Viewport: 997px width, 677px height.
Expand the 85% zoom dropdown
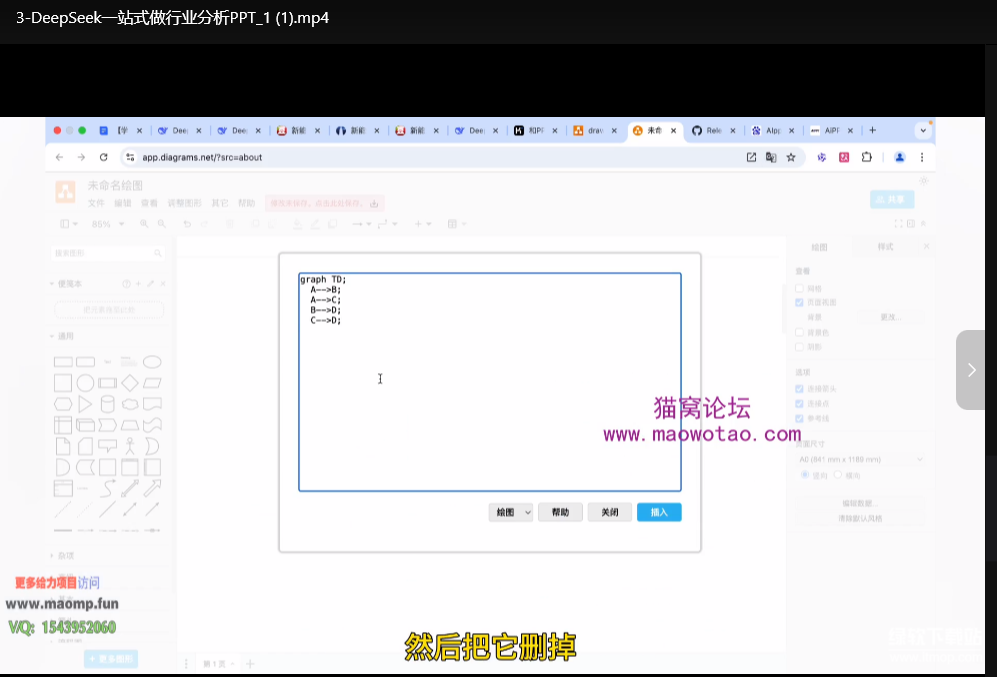pyautogui.click(x=107, y=224)
